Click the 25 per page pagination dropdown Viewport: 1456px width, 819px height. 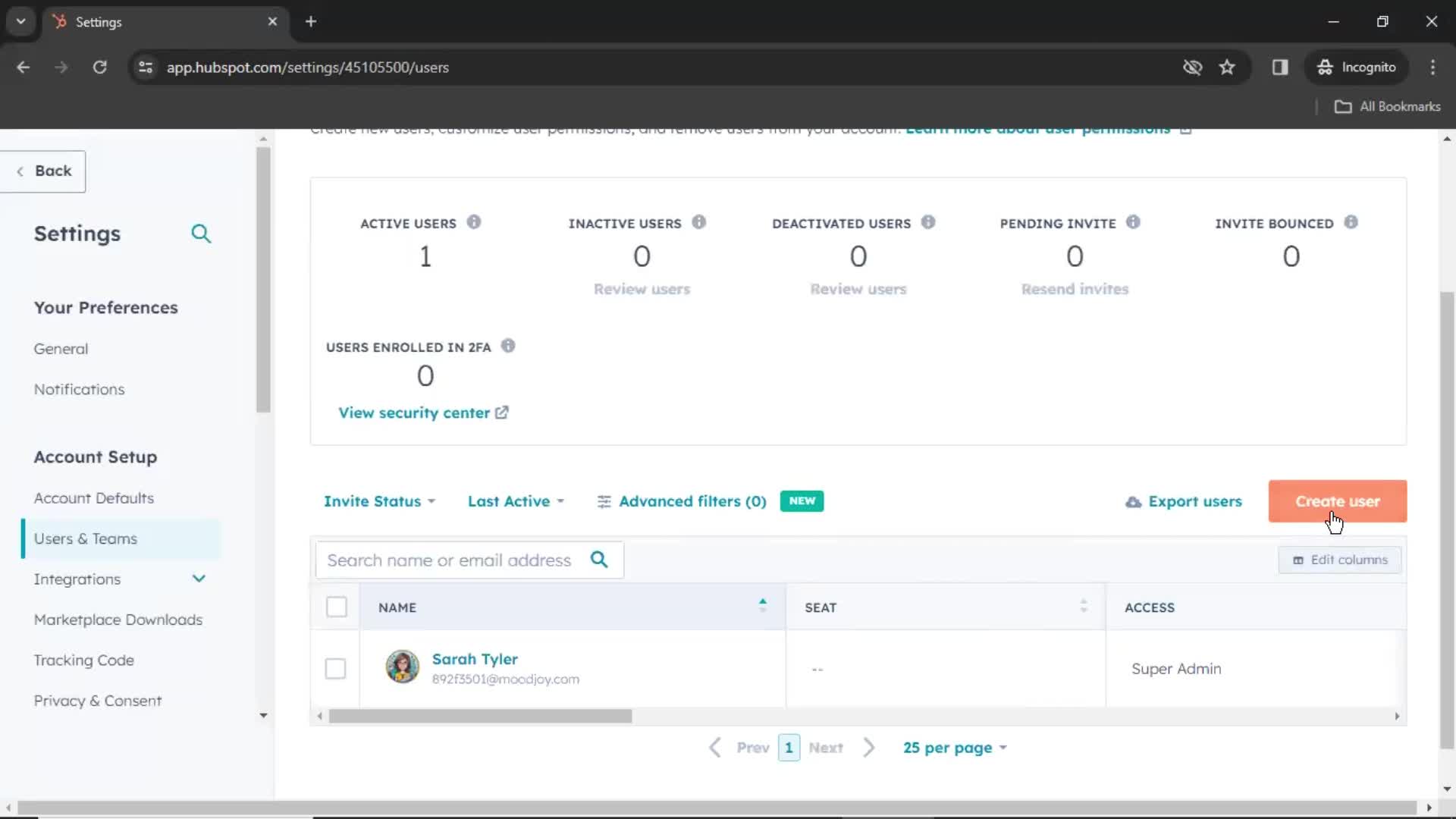[955, 748]
